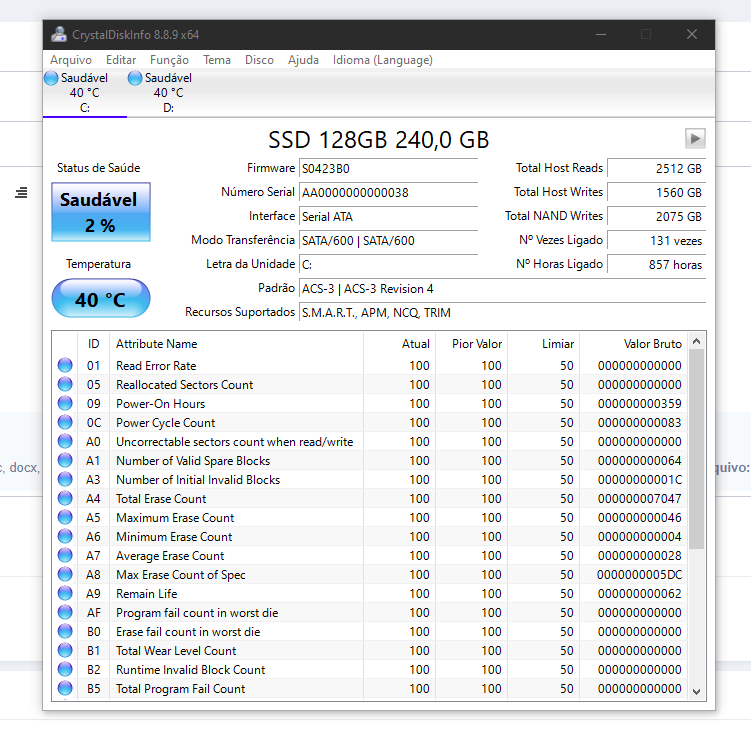Click the serial number field AA0000000000038
751x743 pixels.
[388, 193]
